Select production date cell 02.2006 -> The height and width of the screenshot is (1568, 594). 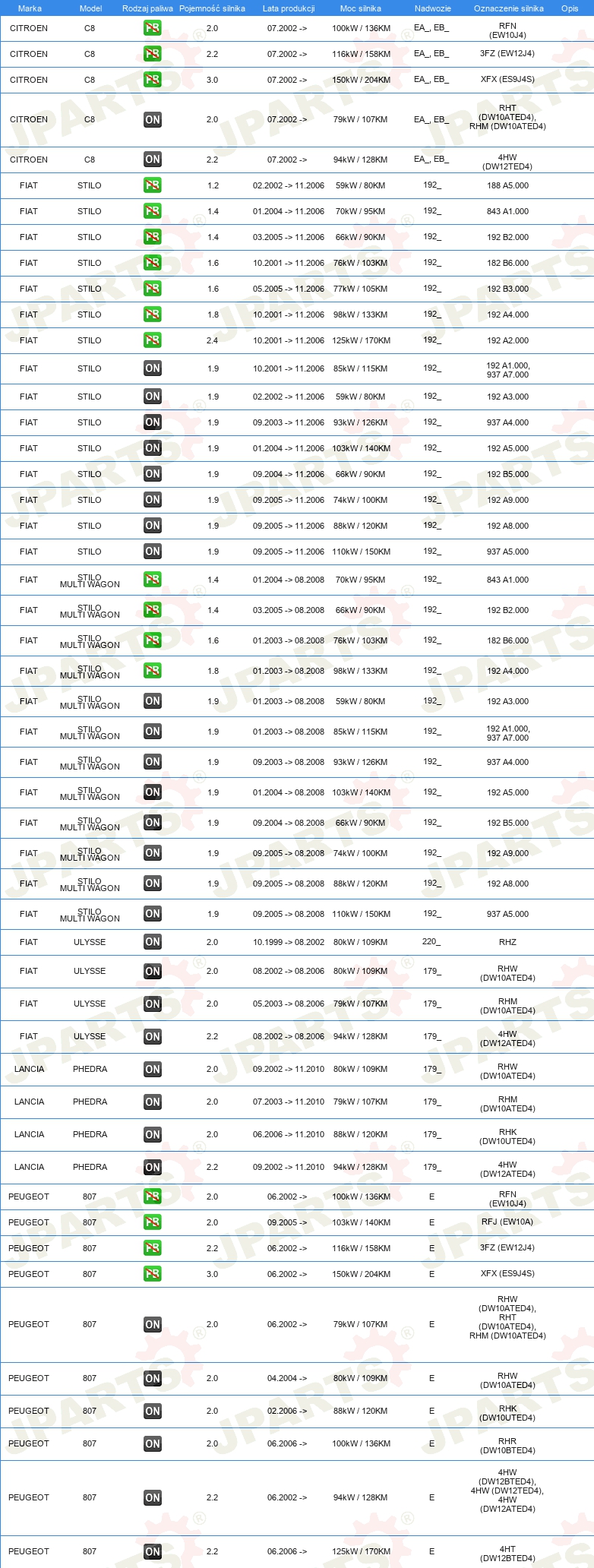point(287,1411)
